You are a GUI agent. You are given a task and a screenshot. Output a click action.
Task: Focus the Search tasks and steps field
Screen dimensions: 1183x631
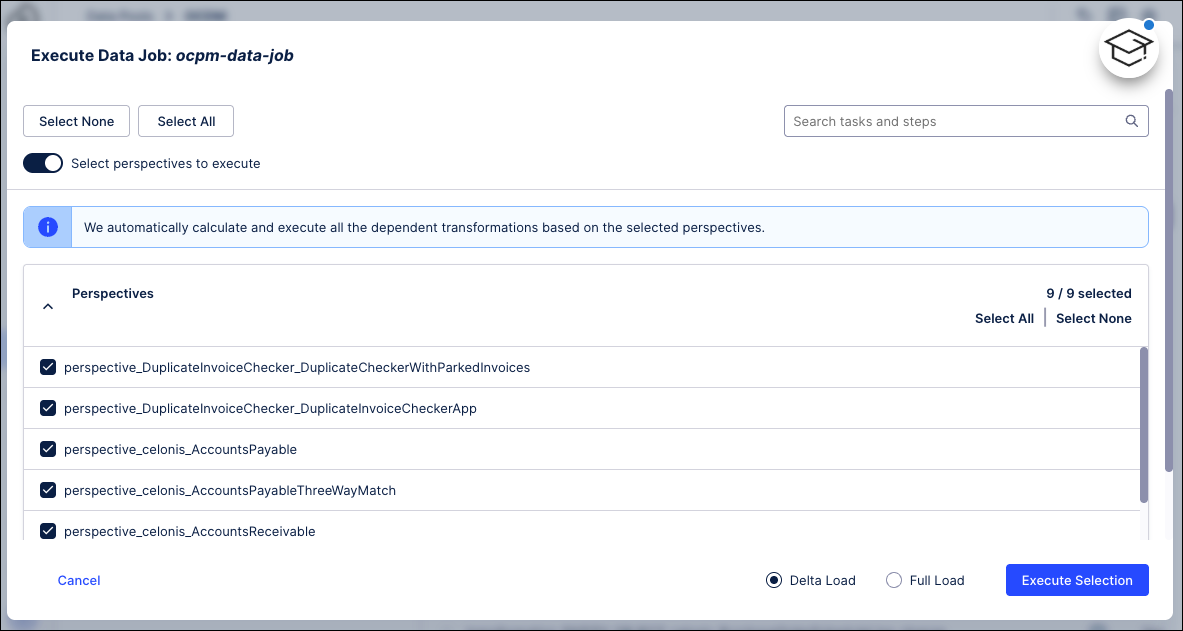(x=955, y=121)
